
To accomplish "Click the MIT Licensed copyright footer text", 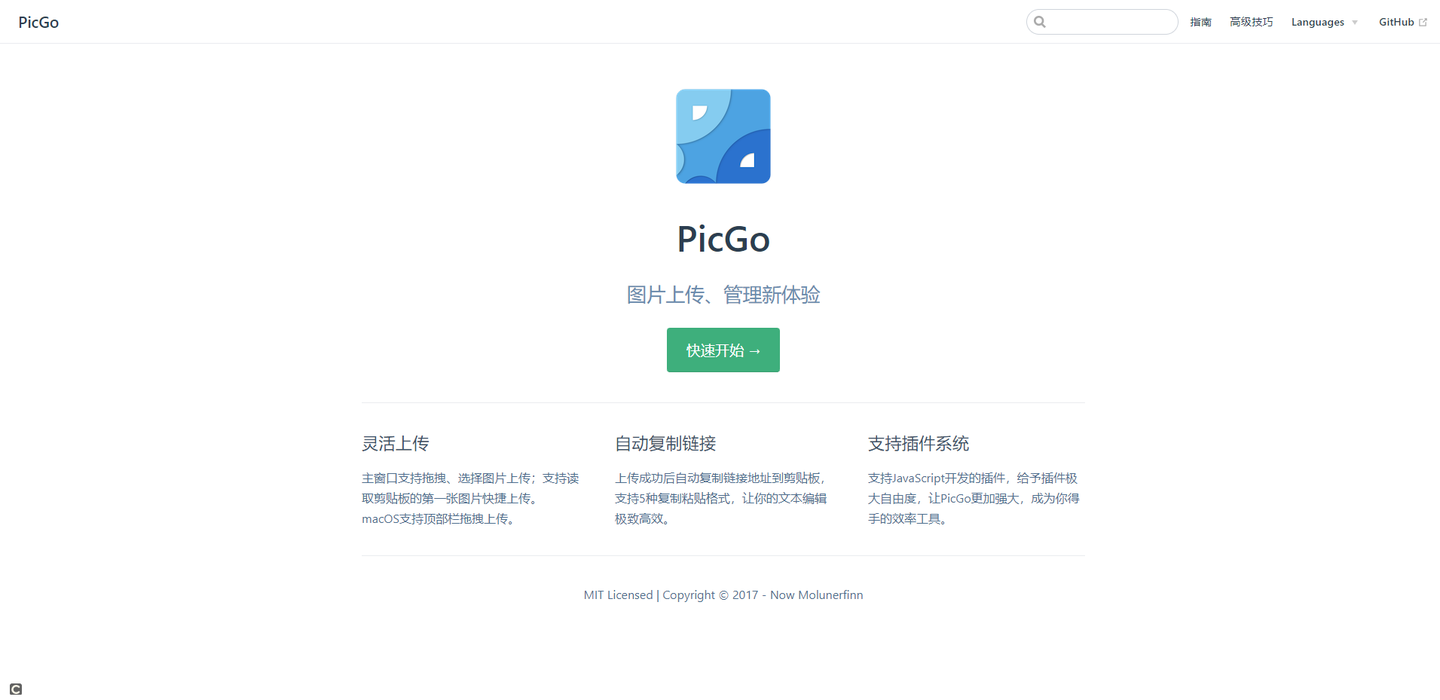I will tap(723, 595).
